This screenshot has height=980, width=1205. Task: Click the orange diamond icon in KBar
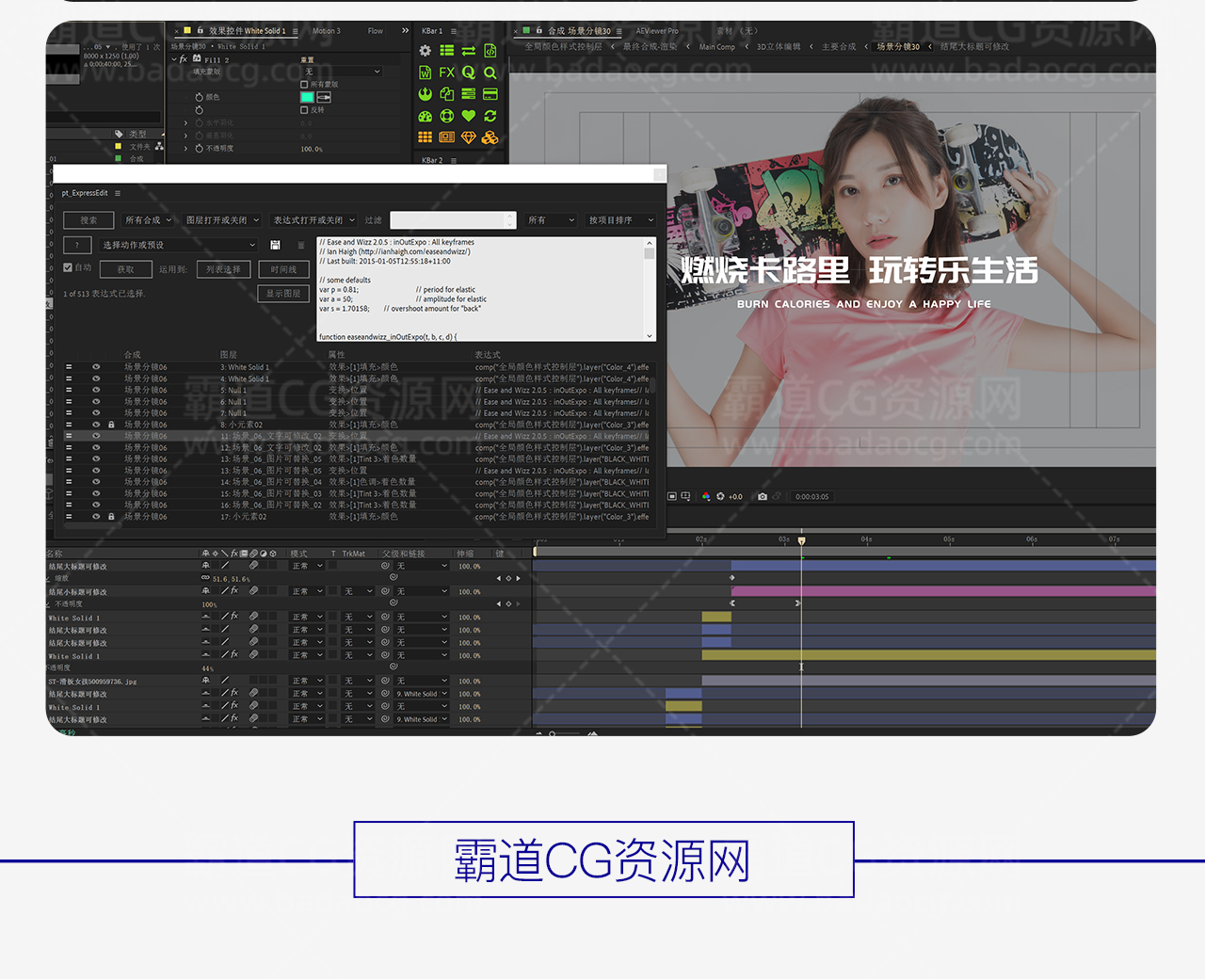click(468, 137)
